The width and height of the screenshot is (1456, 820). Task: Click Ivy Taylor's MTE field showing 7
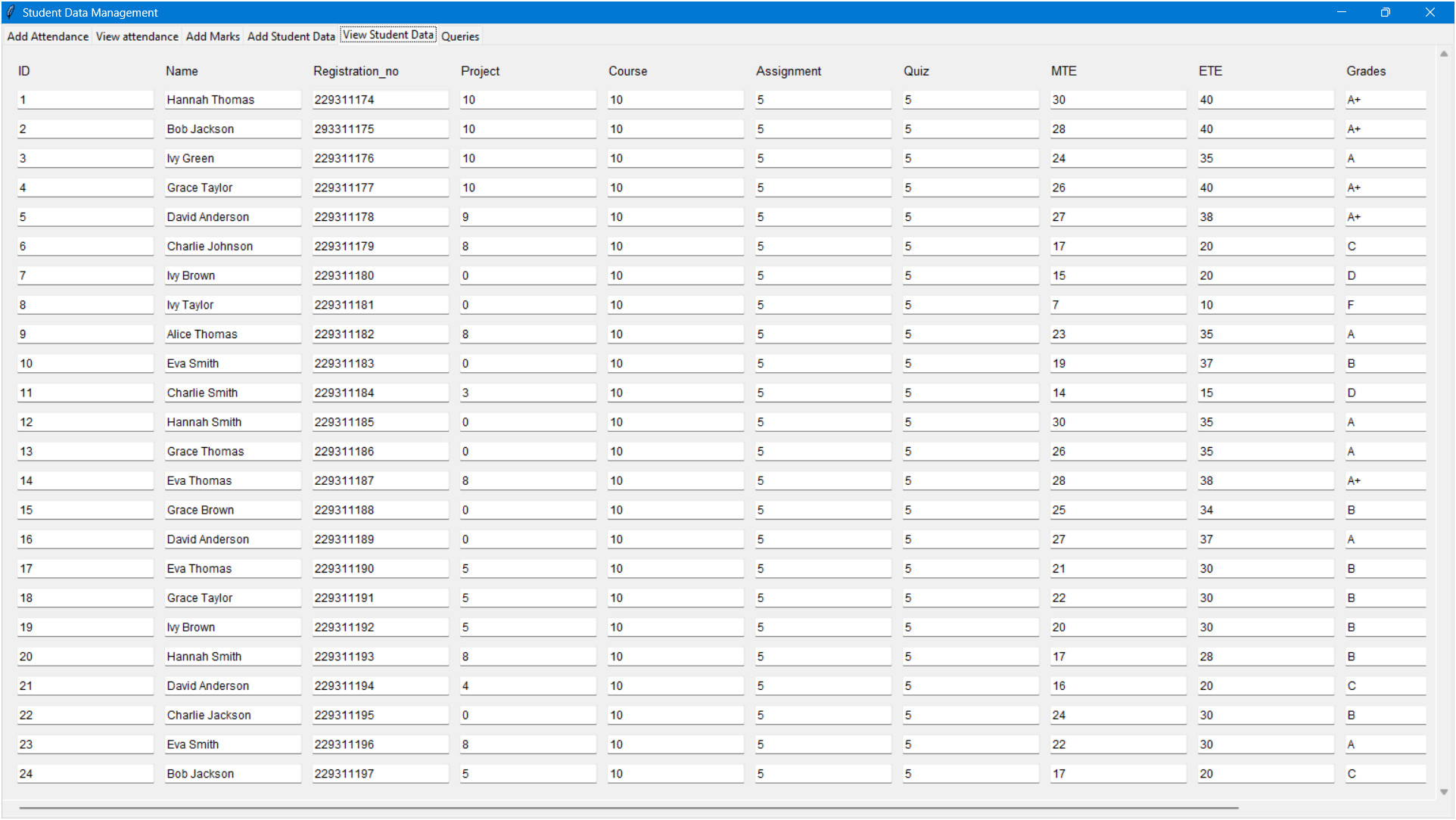(1117, 305)
